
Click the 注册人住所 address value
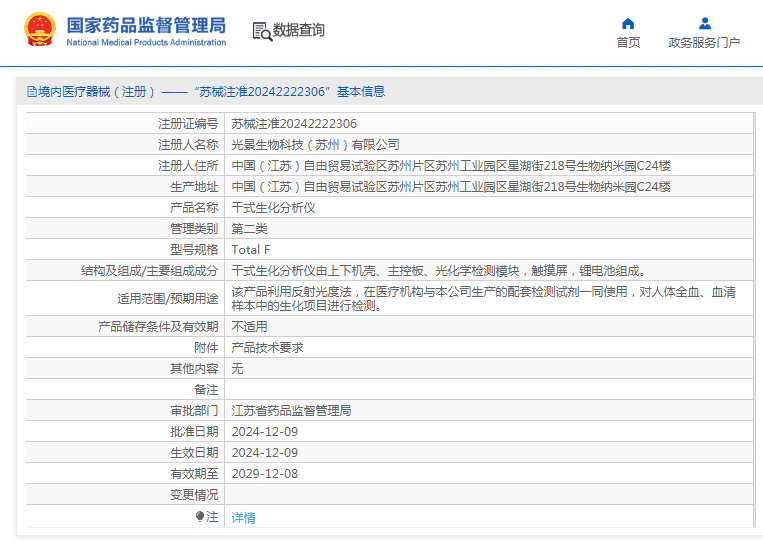tap(451, 165)
